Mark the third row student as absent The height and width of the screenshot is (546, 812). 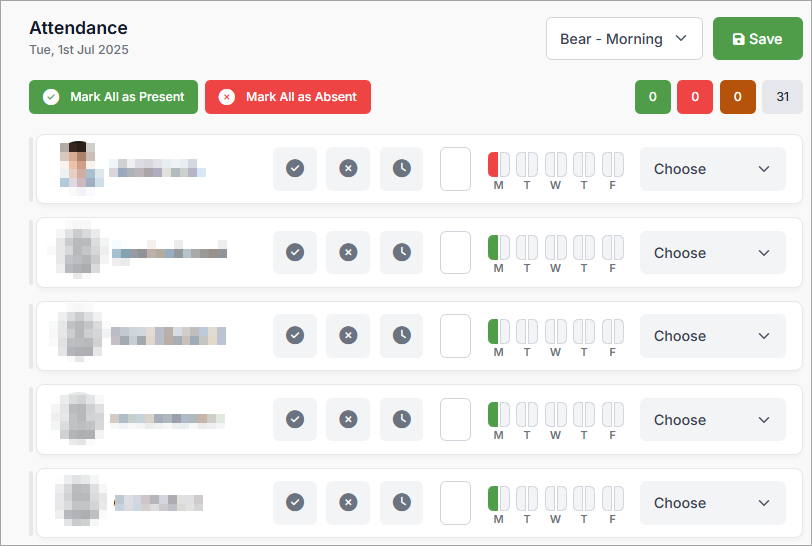click(x=348, y=336)
